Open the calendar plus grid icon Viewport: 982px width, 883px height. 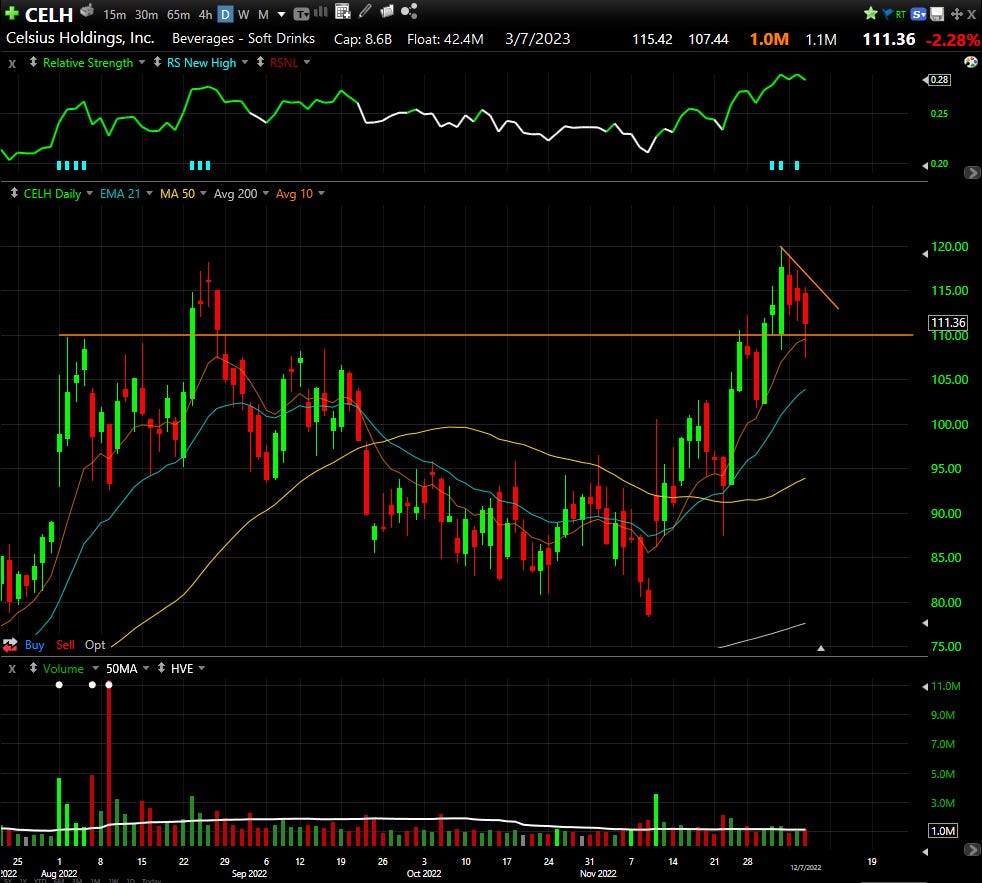(x=343, y=11)
